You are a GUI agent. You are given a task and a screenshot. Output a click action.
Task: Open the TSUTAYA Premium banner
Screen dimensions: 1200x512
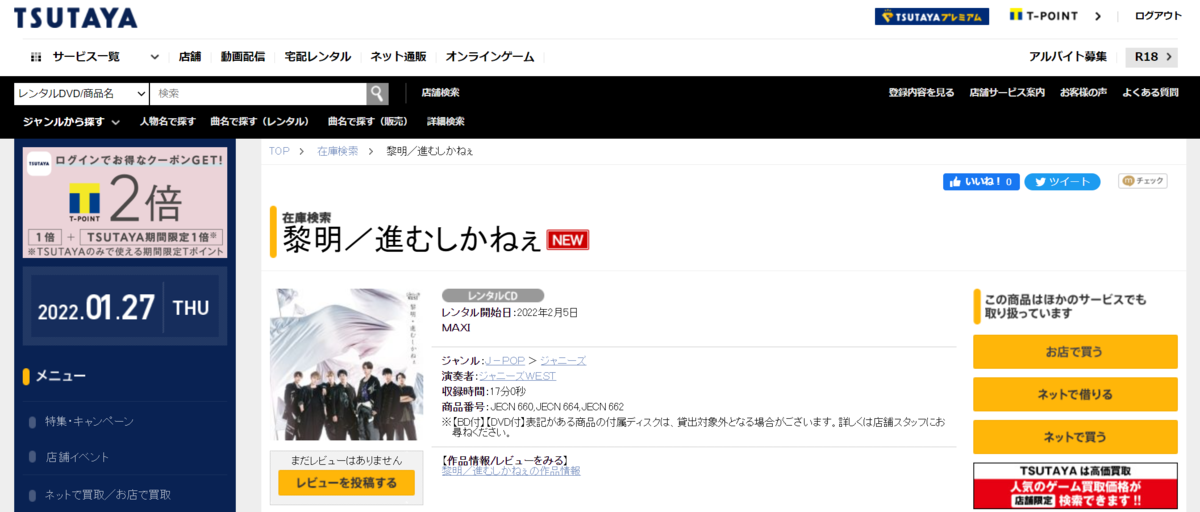click(x=932, y=16)
